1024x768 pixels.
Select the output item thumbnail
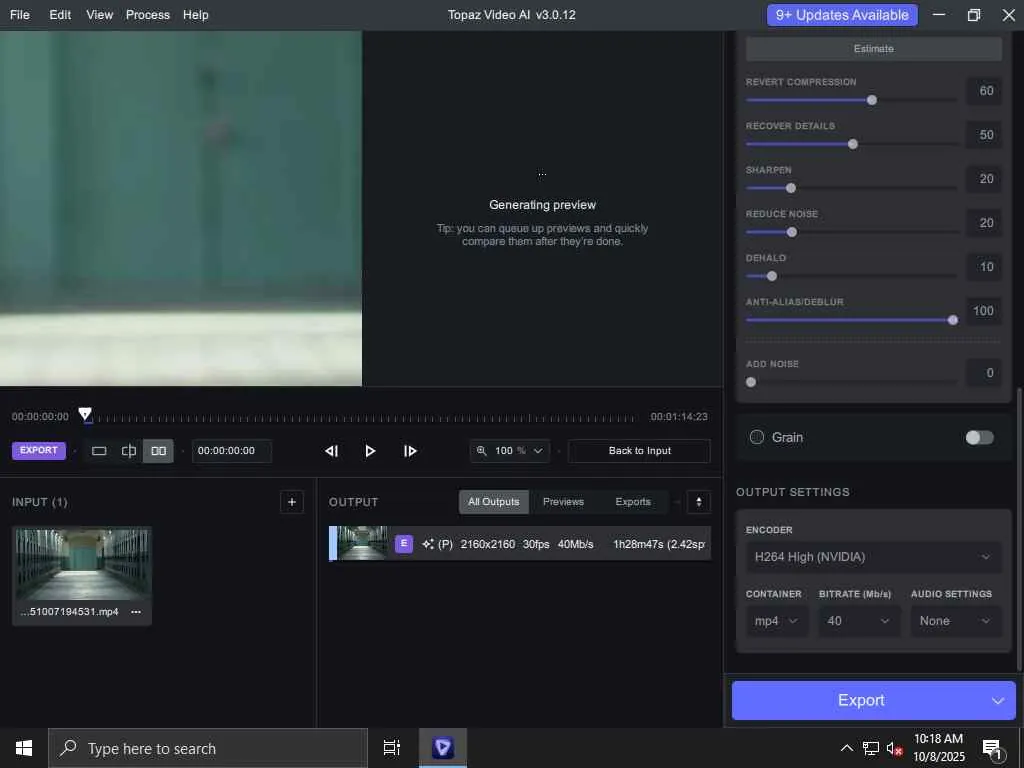(362, 543)
